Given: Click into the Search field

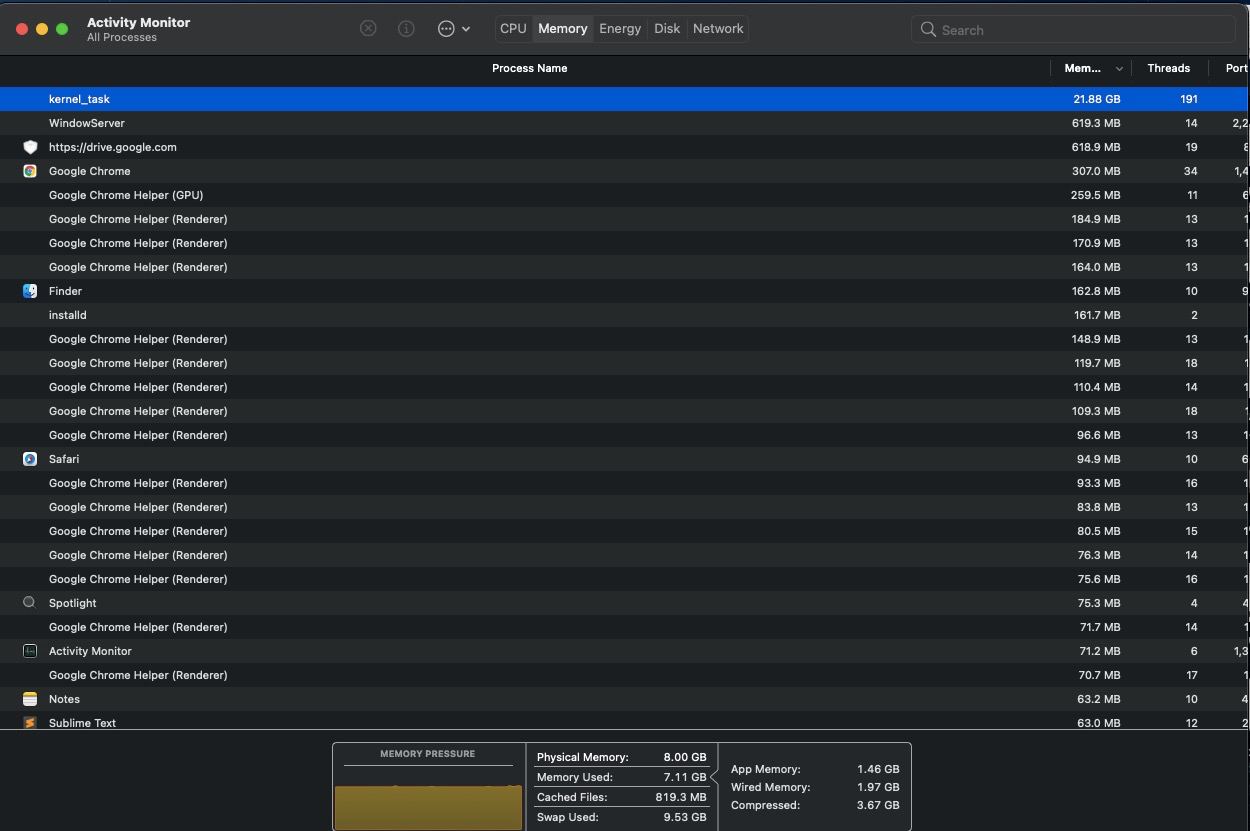Looking at the screenshot, I should [x=1075, y=30].
